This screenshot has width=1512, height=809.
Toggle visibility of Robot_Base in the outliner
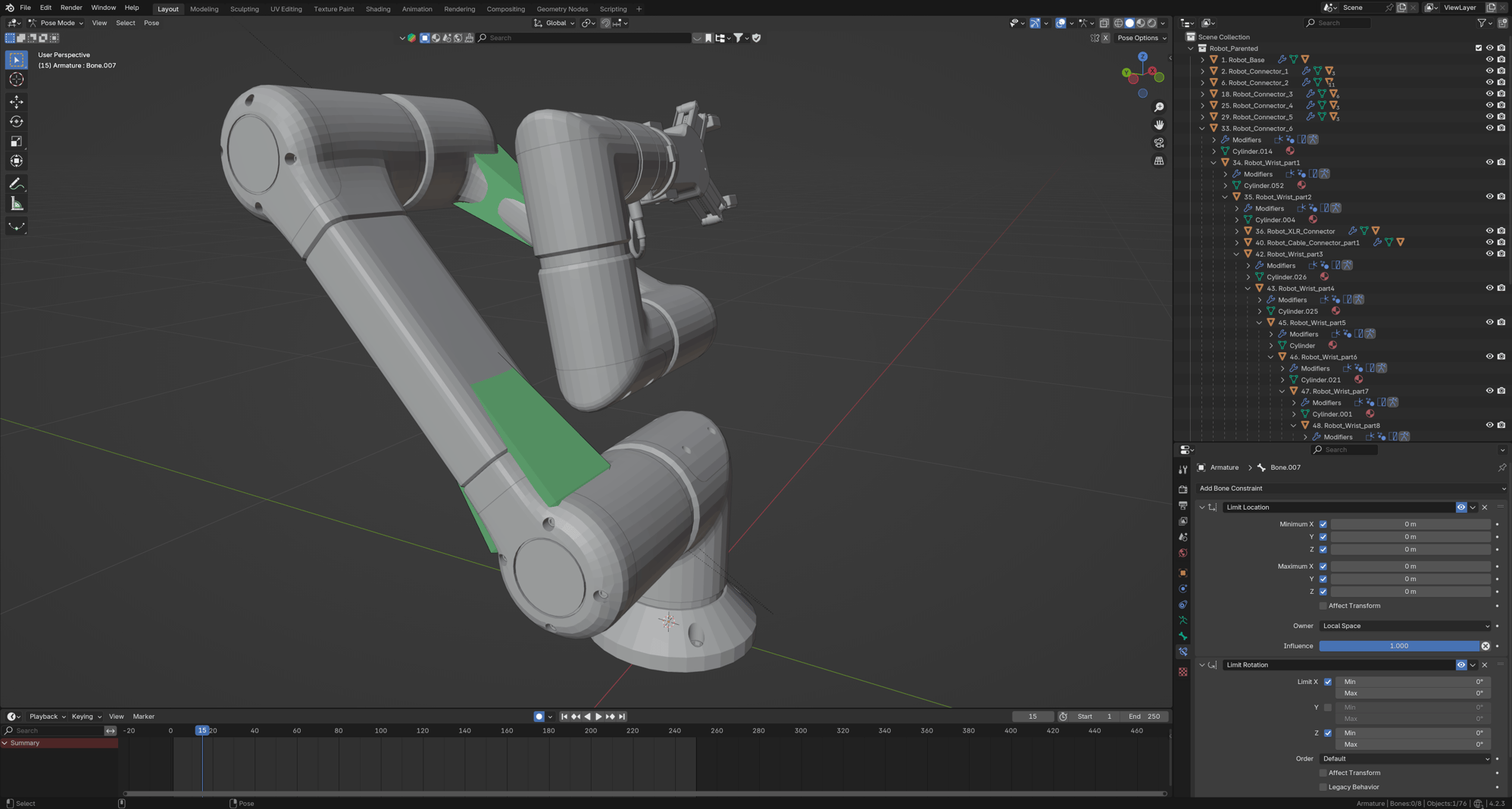pos(1489,59)
